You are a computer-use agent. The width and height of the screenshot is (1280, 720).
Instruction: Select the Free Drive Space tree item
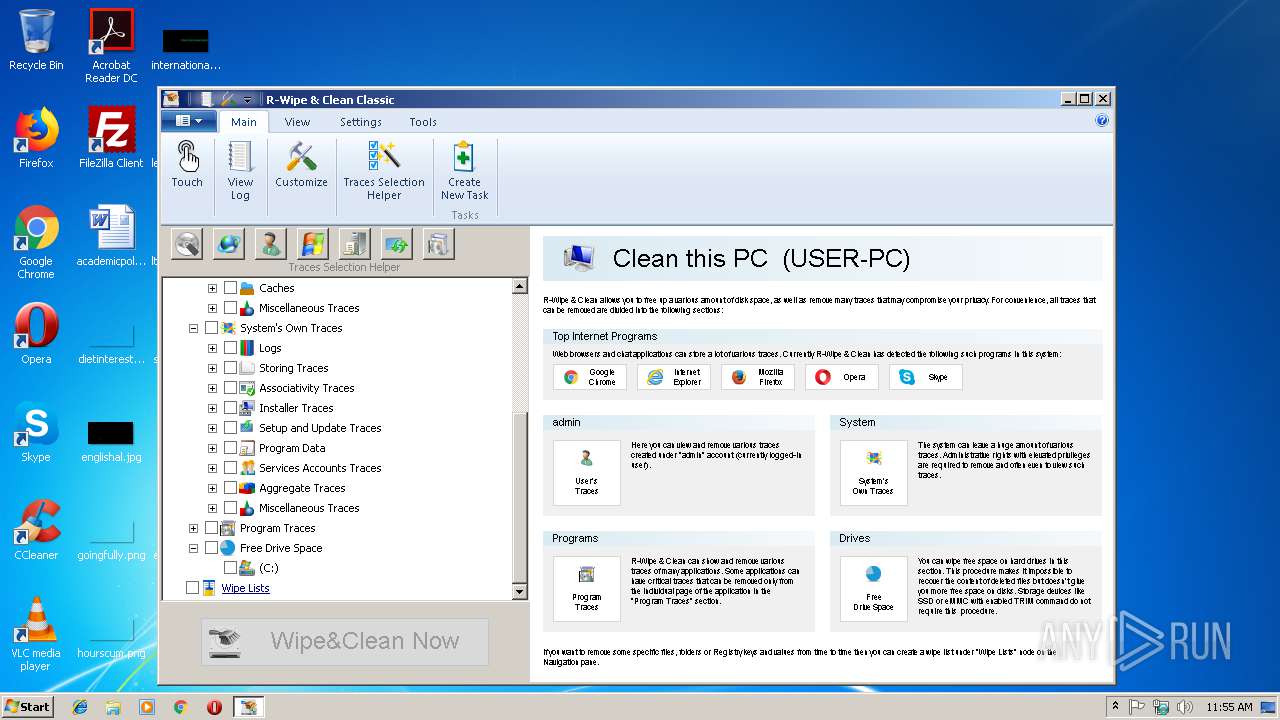click(x=281, y=548)
